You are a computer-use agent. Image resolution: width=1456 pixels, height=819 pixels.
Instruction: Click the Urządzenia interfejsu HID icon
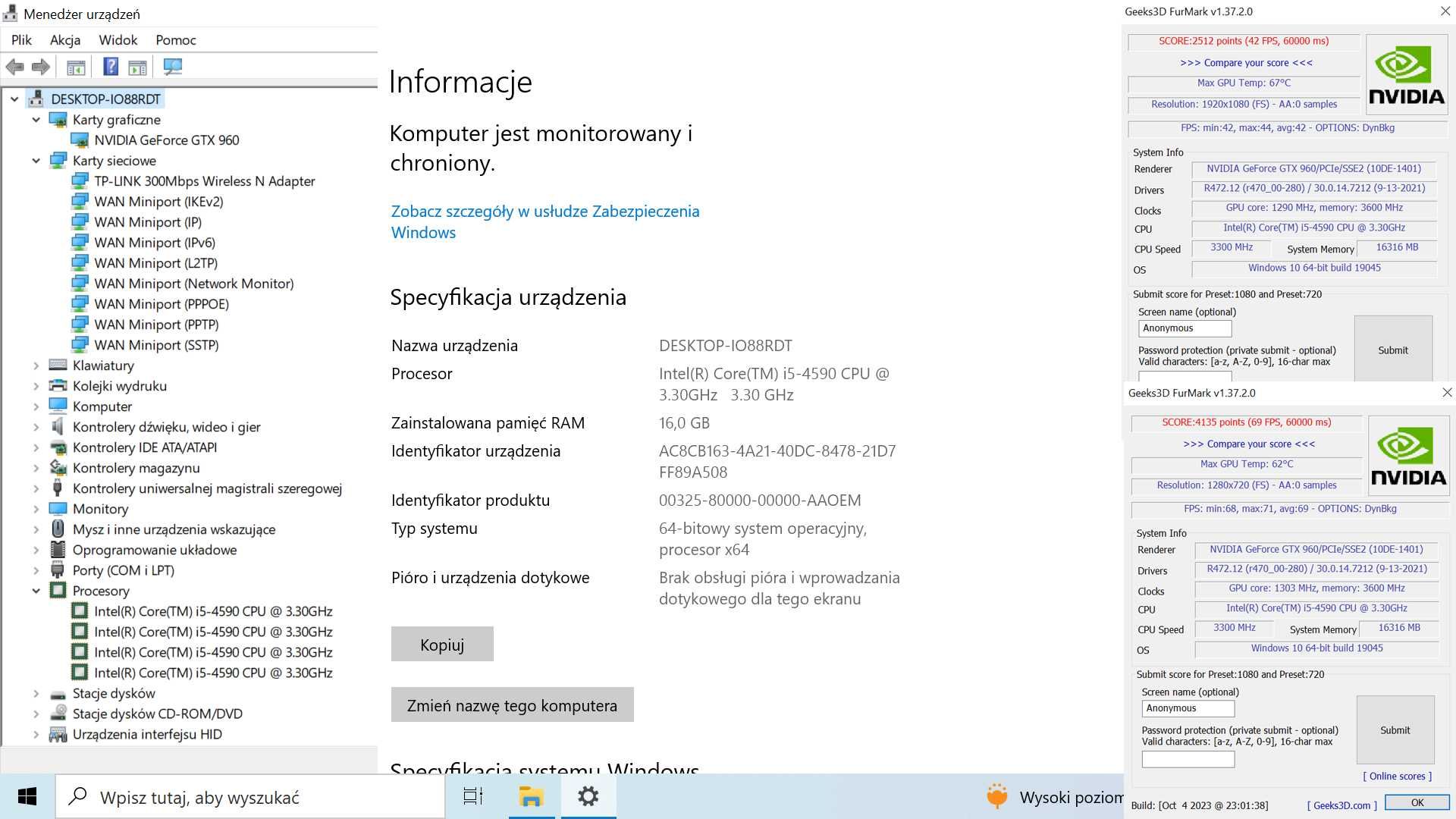[x=58, y=735]
